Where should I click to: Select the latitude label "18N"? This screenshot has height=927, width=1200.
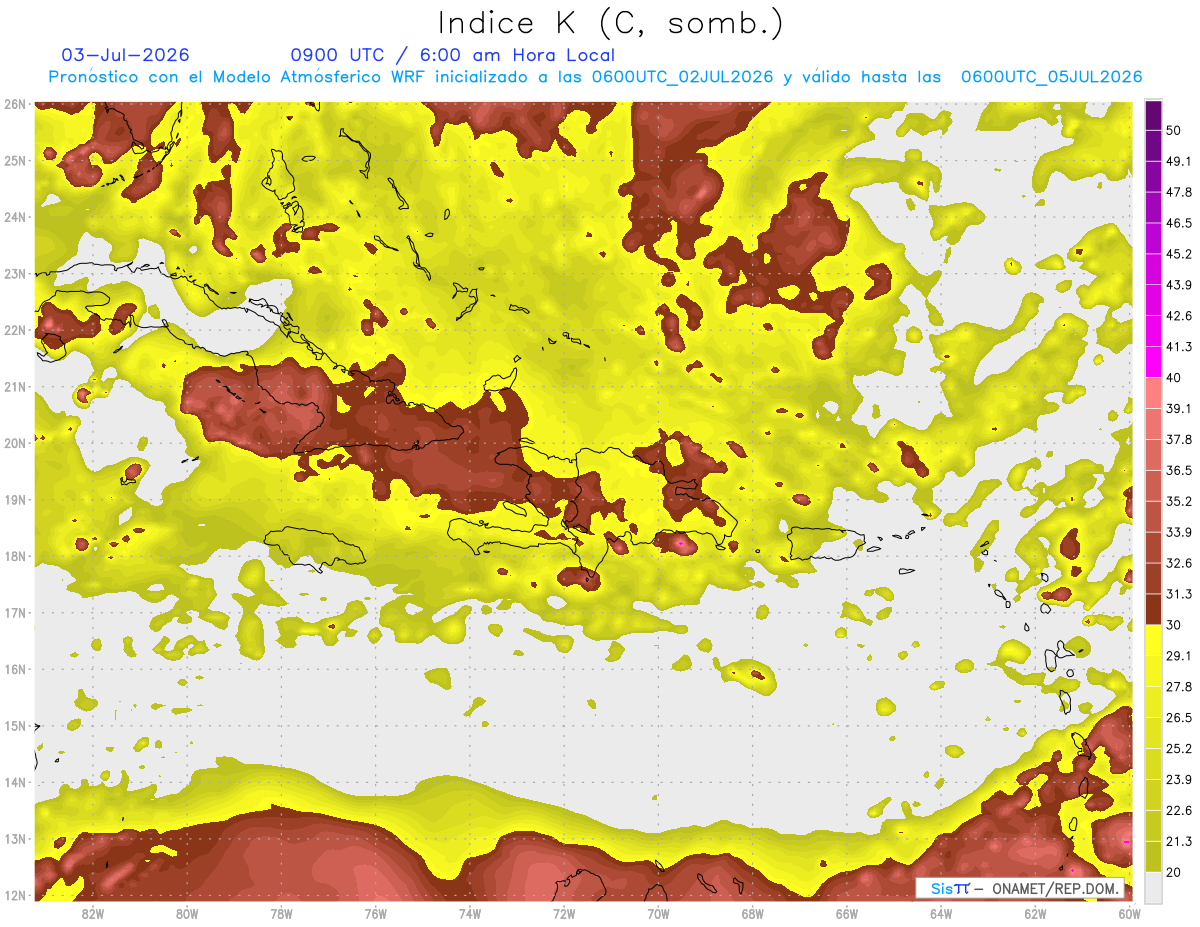coord(15,556)
